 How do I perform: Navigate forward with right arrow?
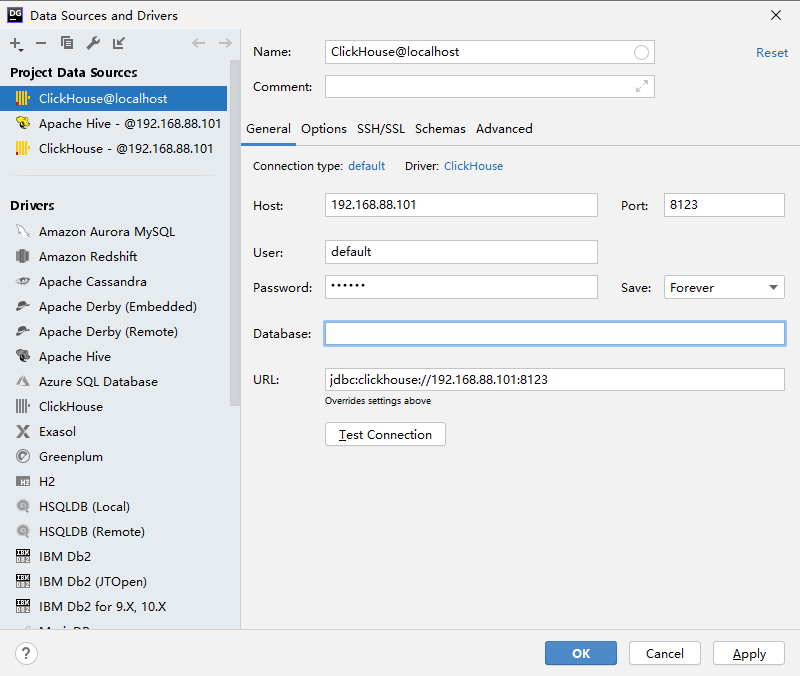(225, 43)
